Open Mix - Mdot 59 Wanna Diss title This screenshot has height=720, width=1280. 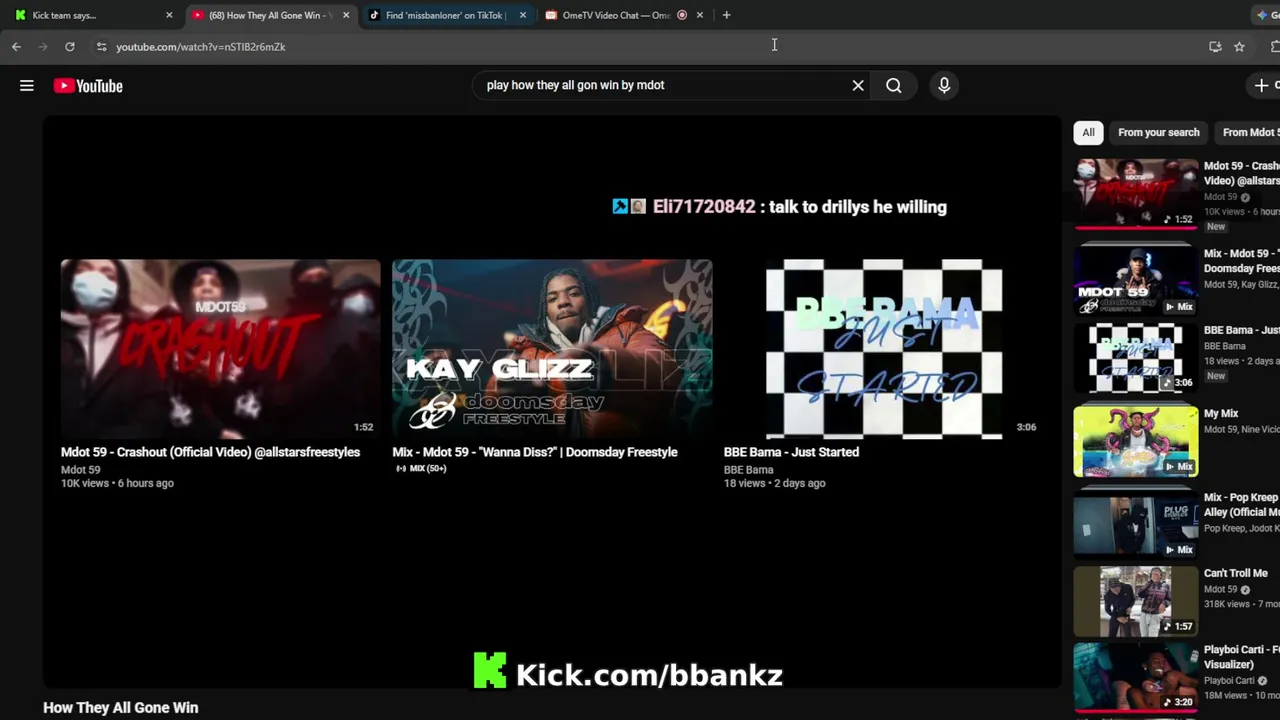click(535, 452)
